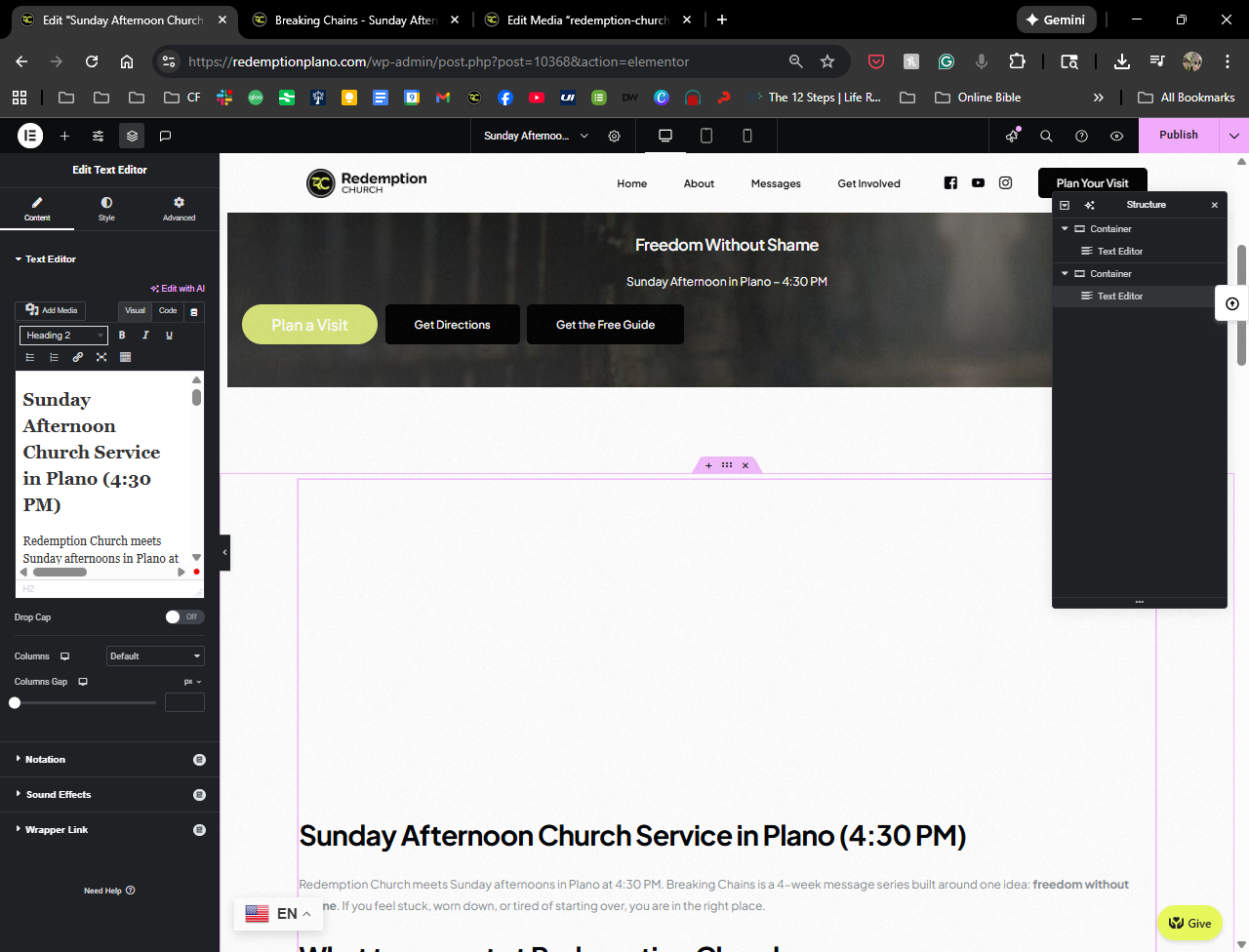Switch to the Style tab

point(106,209)
